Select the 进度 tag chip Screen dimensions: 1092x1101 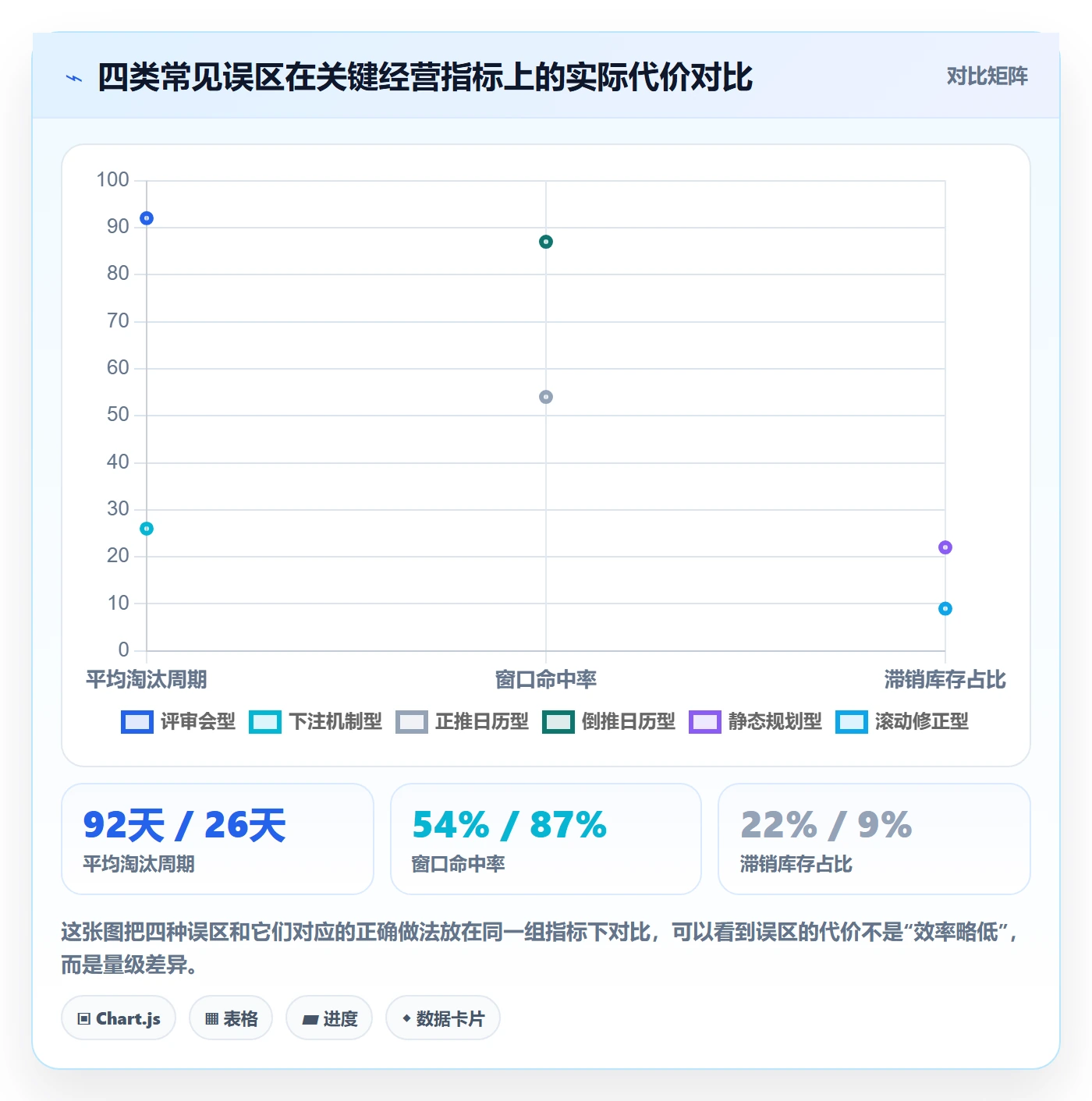(329, 1018)
